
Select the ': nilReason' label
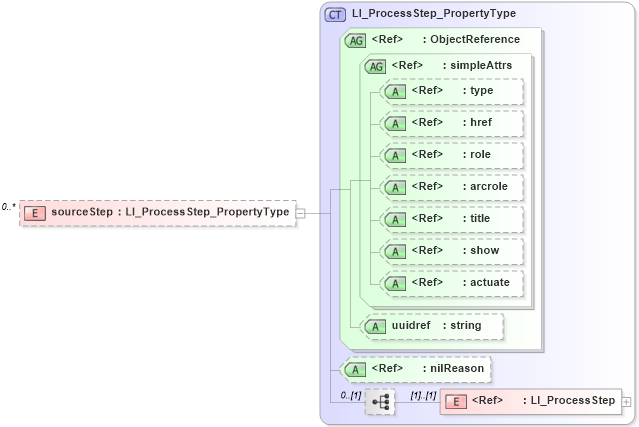pyautogui.click(x=453, y=368)
